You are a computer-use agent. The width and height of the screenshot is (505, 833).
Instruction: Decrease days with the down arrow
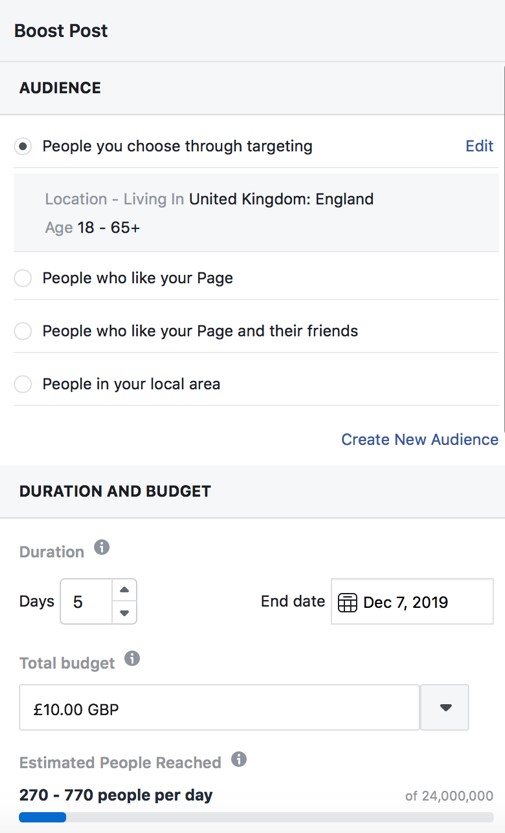point(124,613)
